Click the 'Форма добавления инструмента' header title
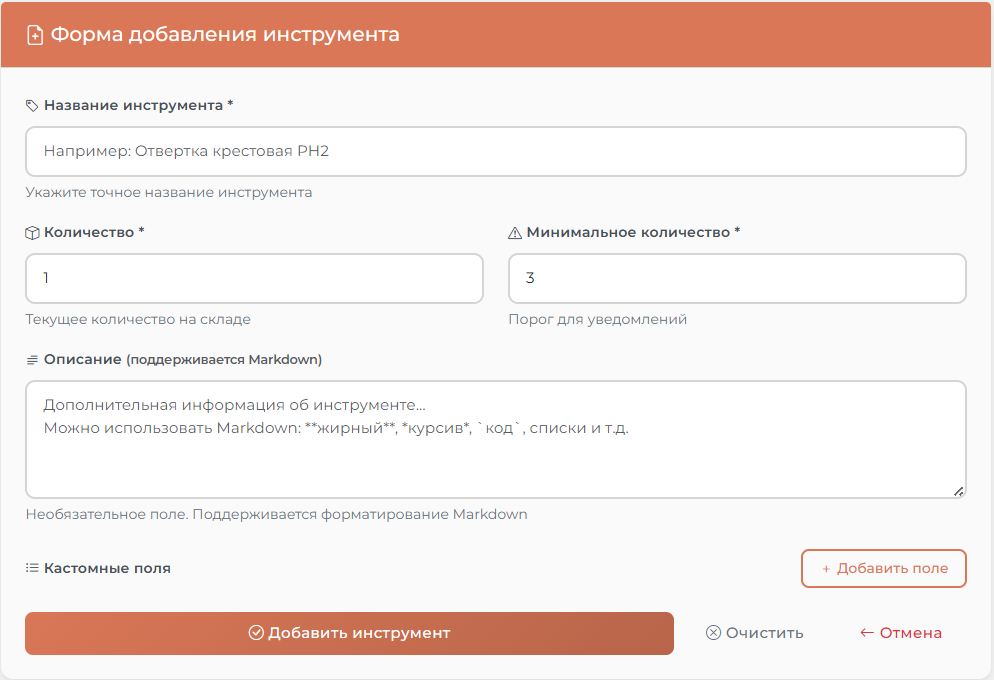994x680 pixels. [224, 33]
